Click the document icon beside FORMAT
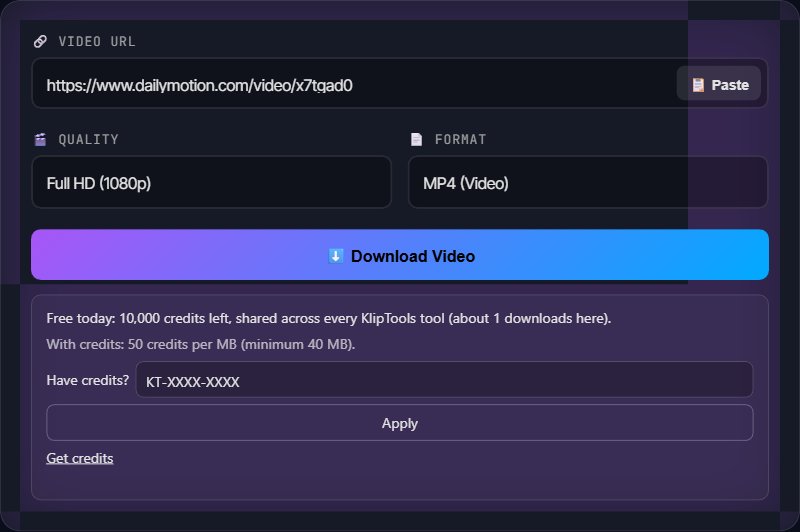The height and width of the screenshot is (532, 800). (416, 139)
